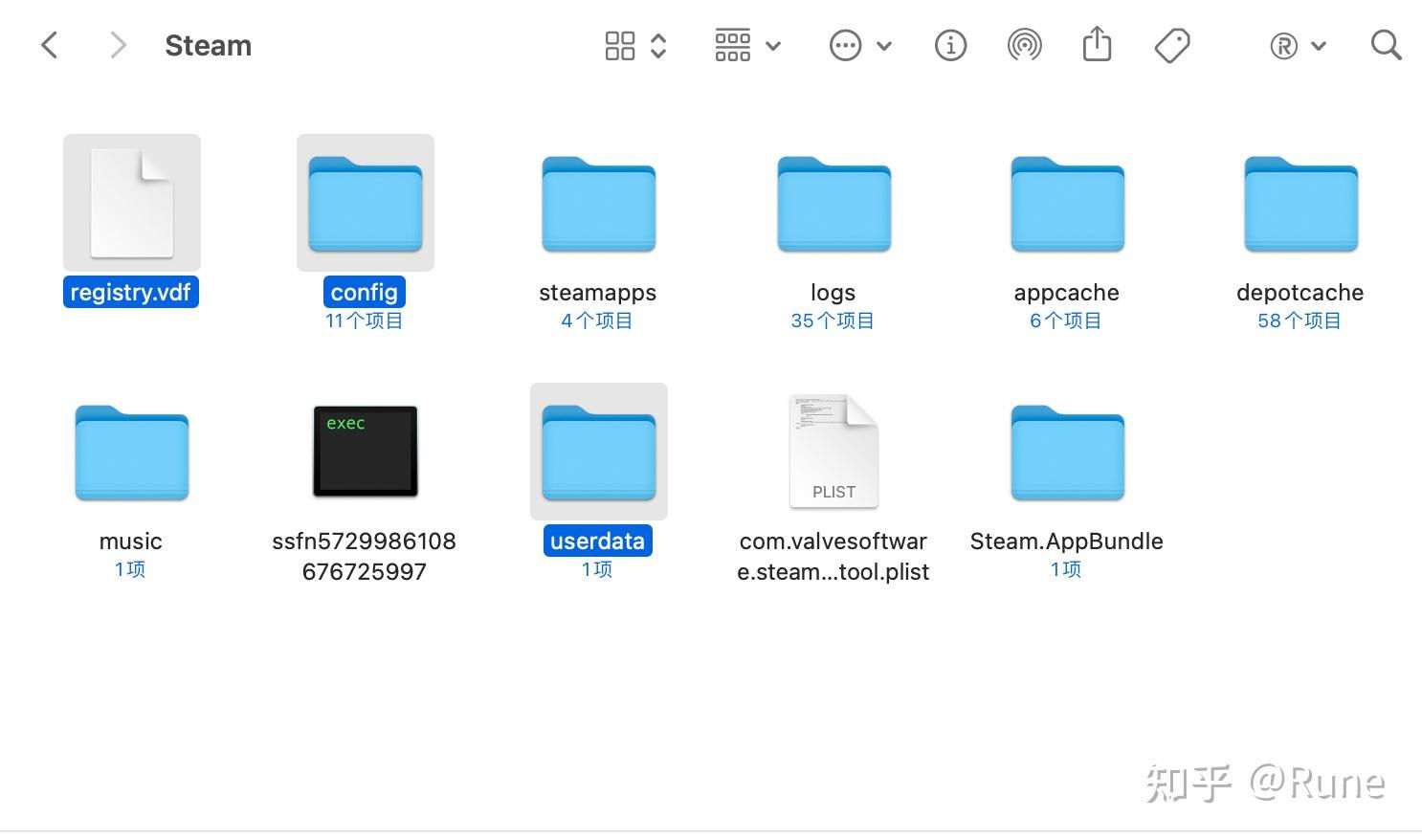This screenshot has height=840, width=1422.
Task: Click the 58个项目 count under depotcache
Action: (1300, 321)
